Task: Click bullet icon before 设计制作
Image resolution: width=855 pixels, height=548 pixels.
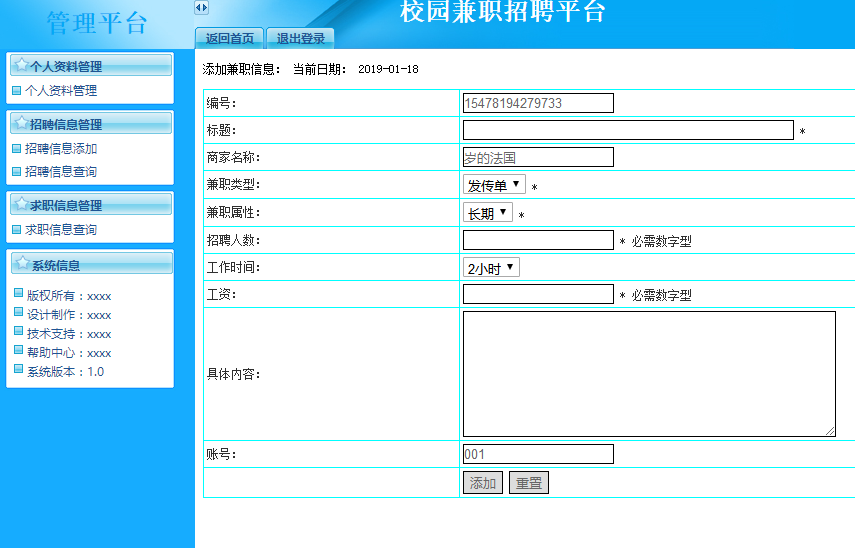Action: (x=19, y=312)
